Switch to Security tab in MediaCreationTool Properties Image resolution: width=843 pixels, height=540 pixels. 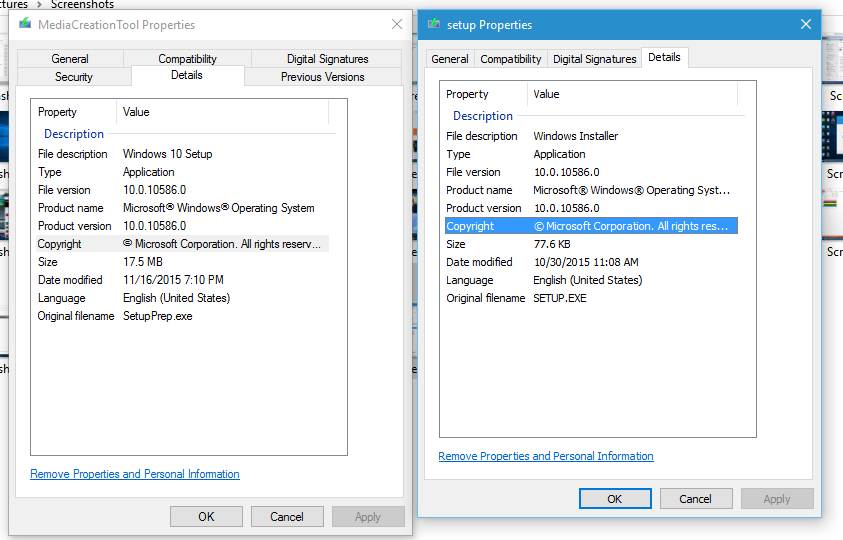pos(74,77)
